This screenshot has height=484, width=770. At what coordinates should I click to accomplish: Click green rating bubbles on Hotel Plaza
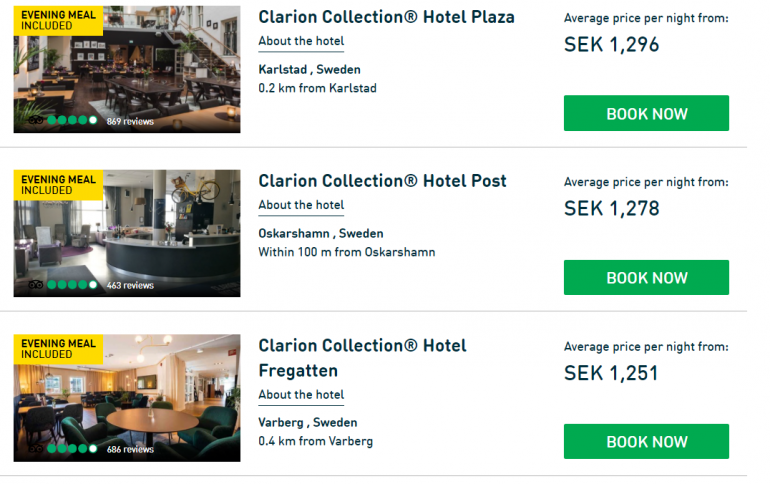click(72, 121)
